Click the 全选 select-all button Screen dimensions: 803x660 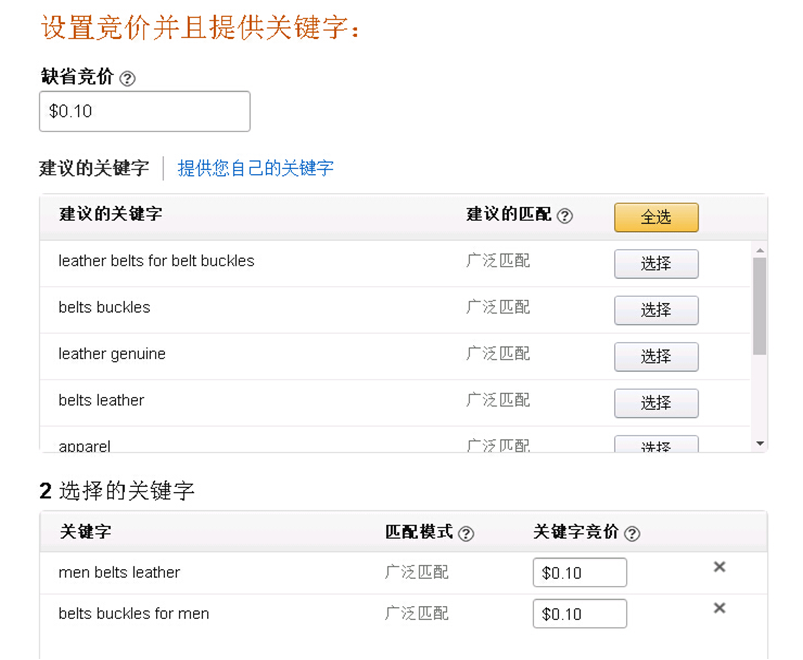[x=656, y=217]
